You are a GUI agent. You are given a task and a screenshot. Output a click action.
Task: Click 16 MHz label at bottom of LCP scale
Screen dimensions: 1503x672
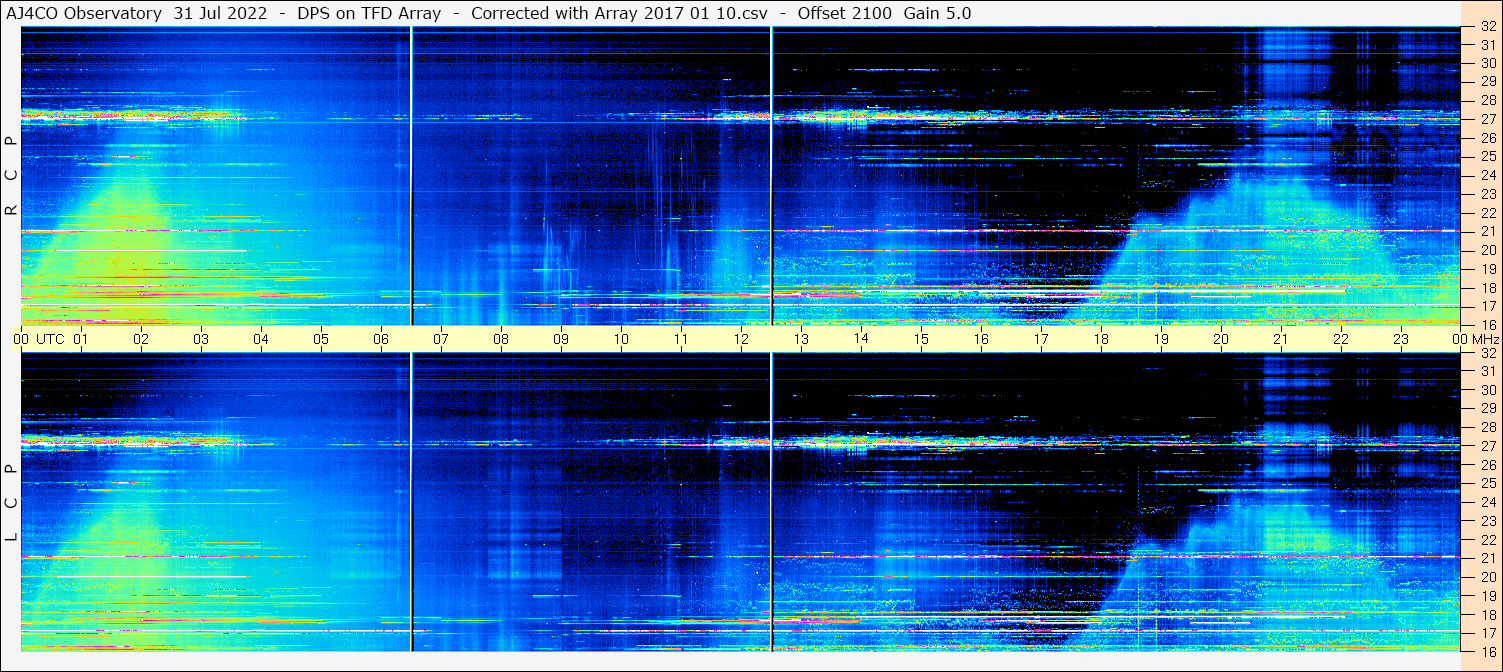[1487, 650]
